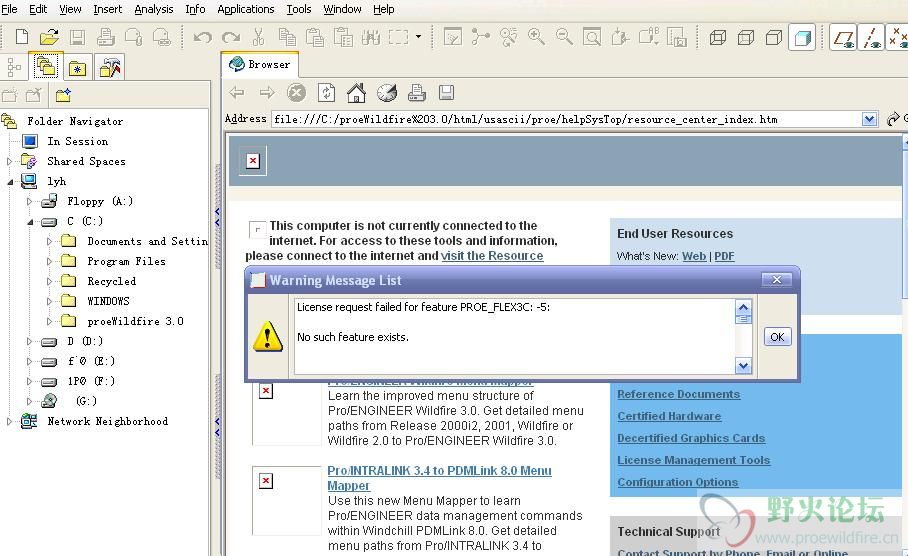
Task: Click the Redo arrow icon
Action: (230, 37)
